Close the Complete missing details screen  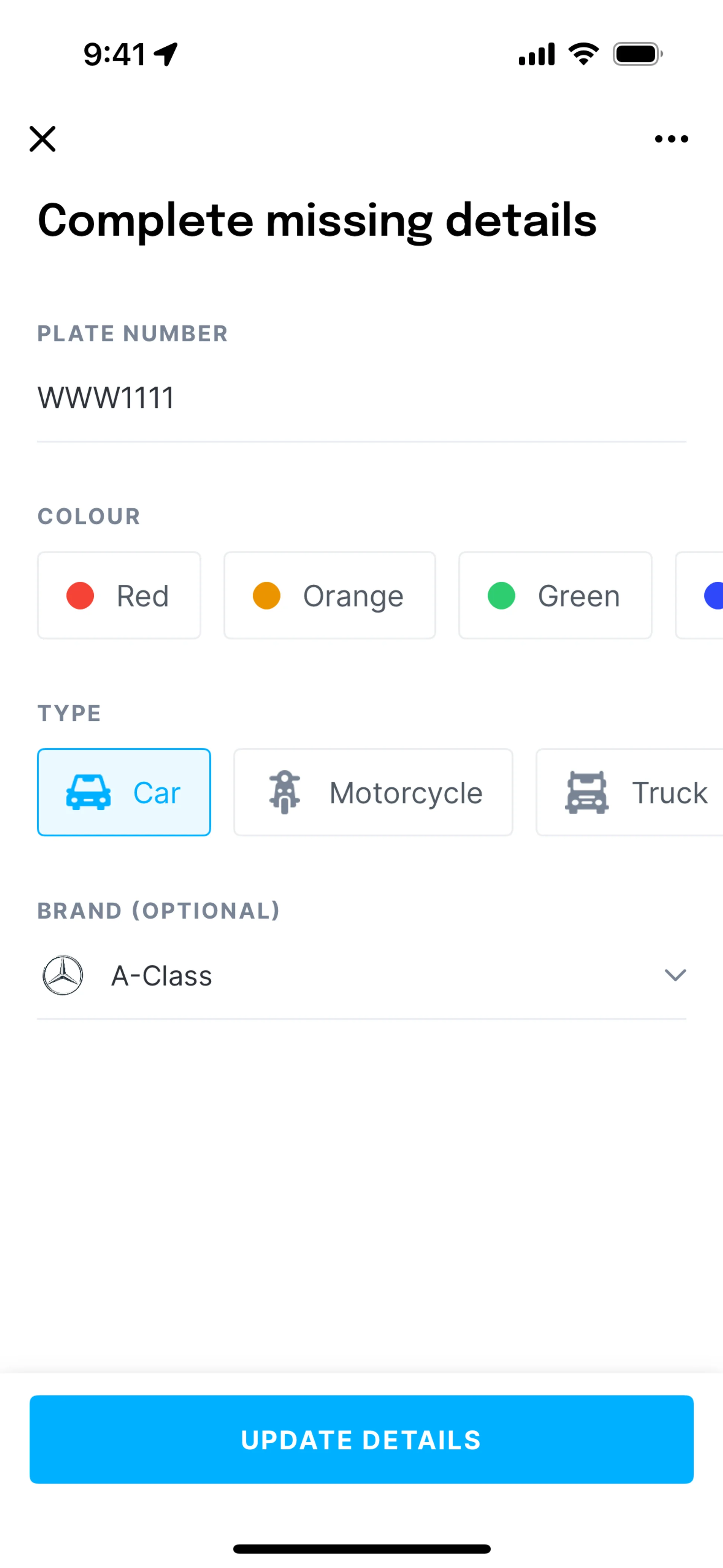43,139
